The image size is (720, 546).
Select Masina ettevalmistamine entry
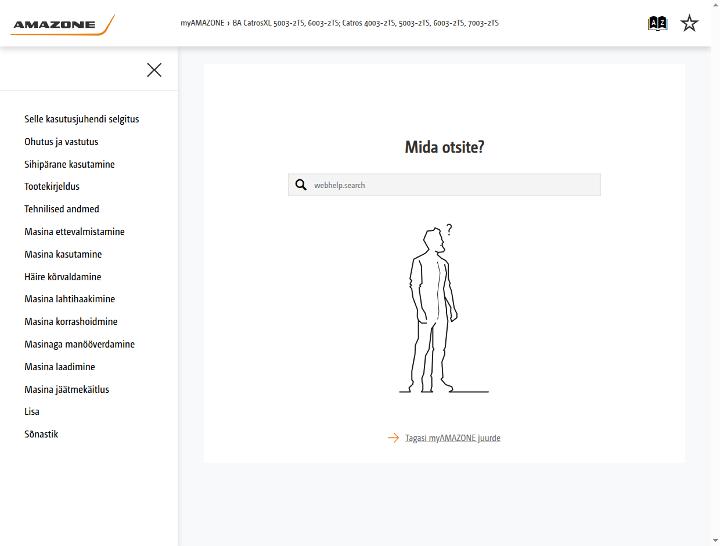pyautogui.click(x=74, y=231)
